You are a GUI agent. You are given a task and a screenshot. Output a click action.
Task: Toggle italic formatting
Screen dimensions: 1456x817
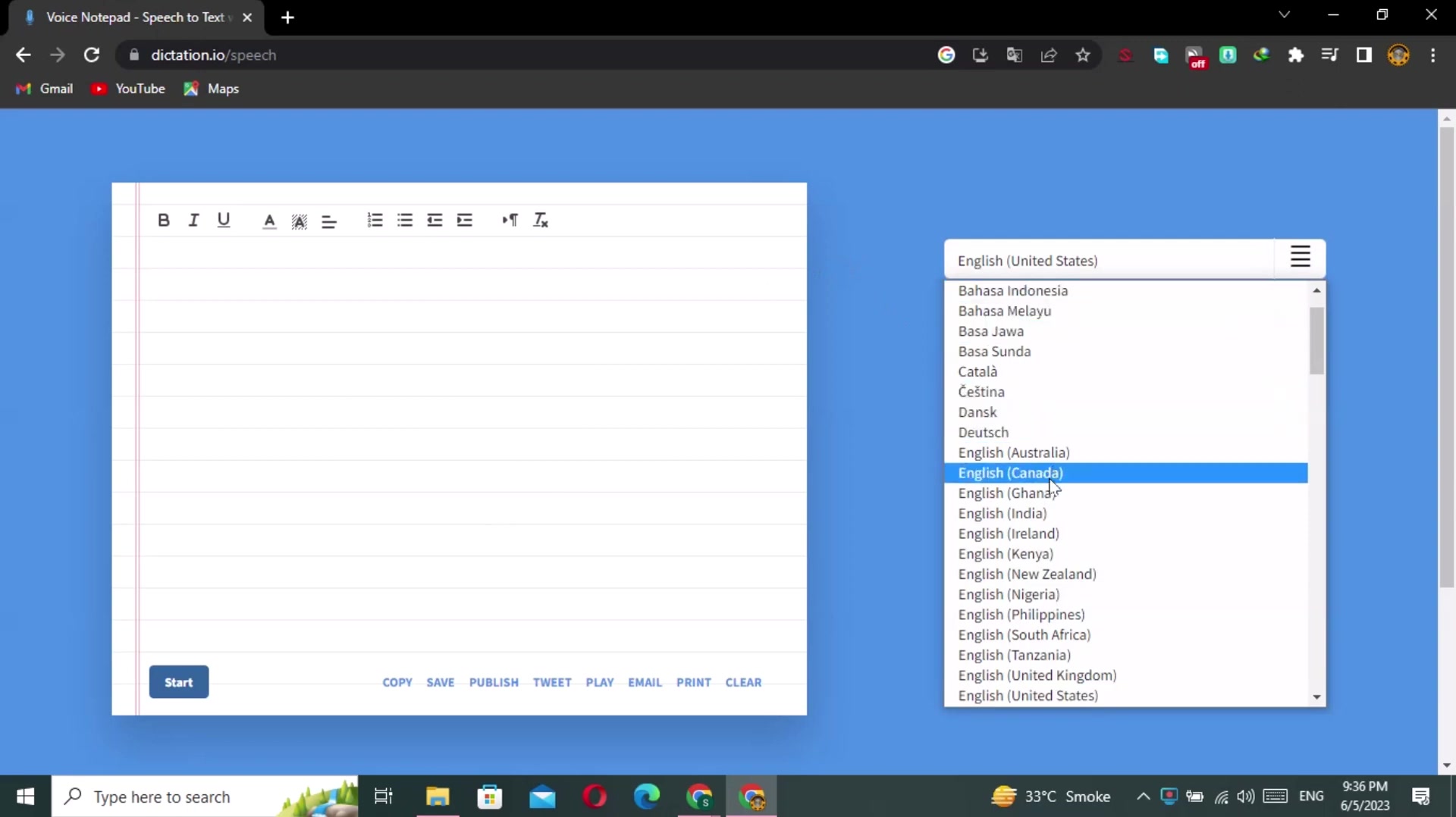pyautogui.click(x=193, y=220)
